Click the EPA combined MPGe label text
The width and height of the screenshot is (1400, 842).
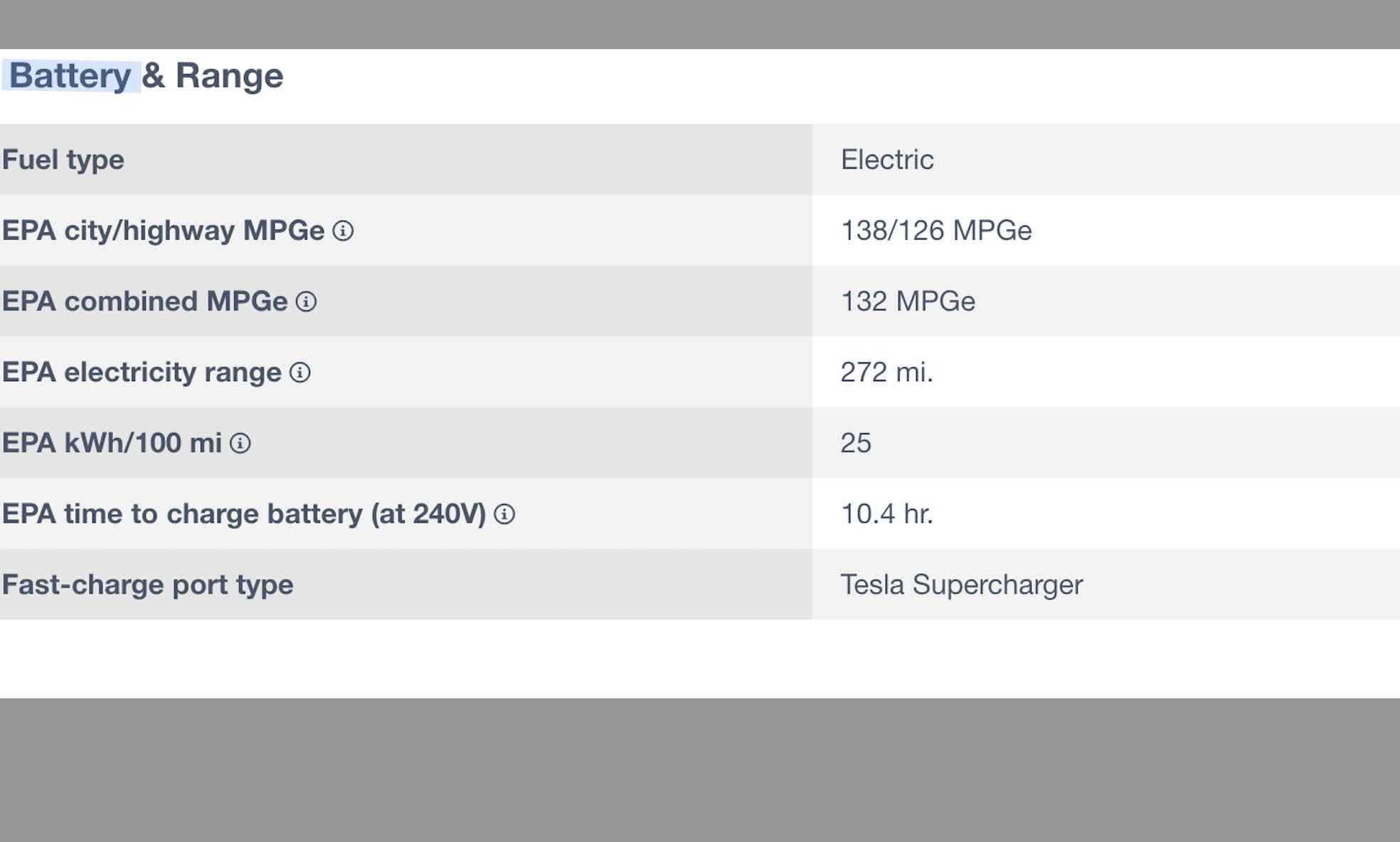(144, 302)
